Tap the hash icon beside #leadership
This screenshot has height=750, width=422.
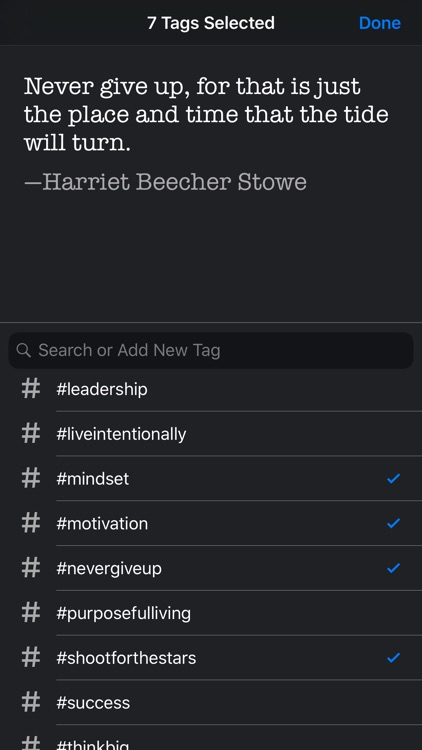pos(31,388)
